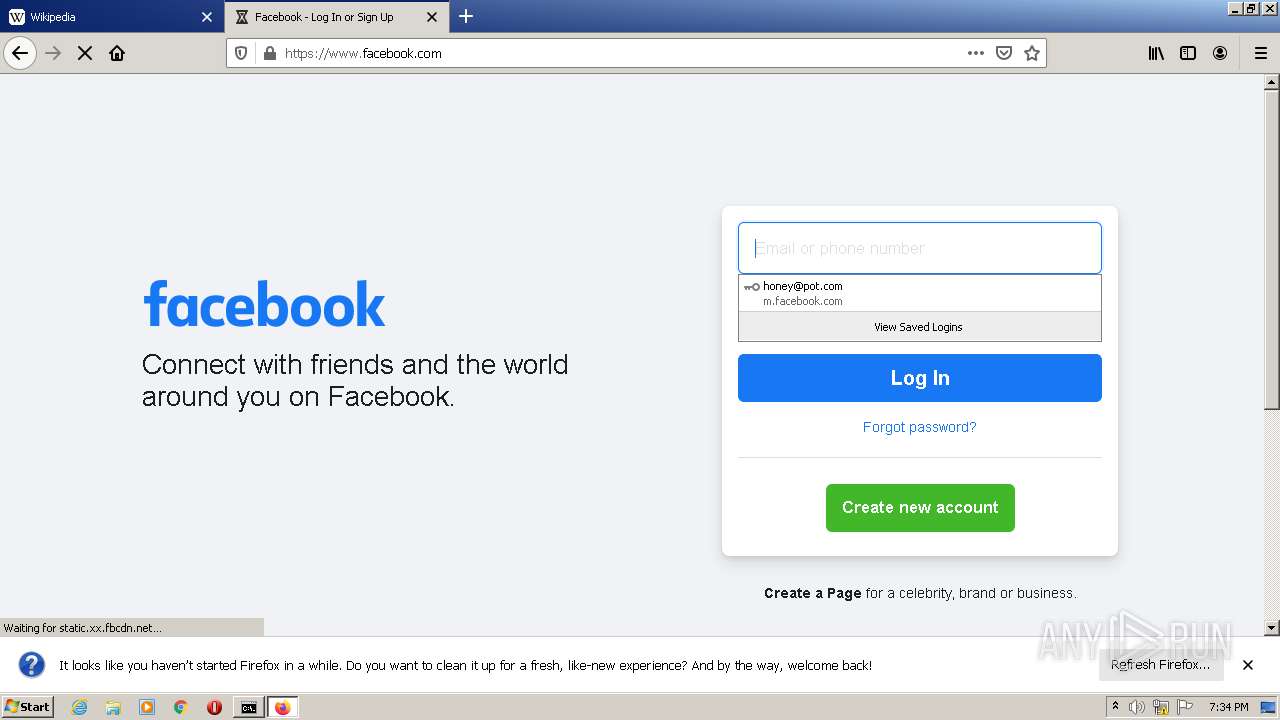This screenshot has width=1280, height=720.
Task: Go back one page in Firefox
Action: (20, 53)
